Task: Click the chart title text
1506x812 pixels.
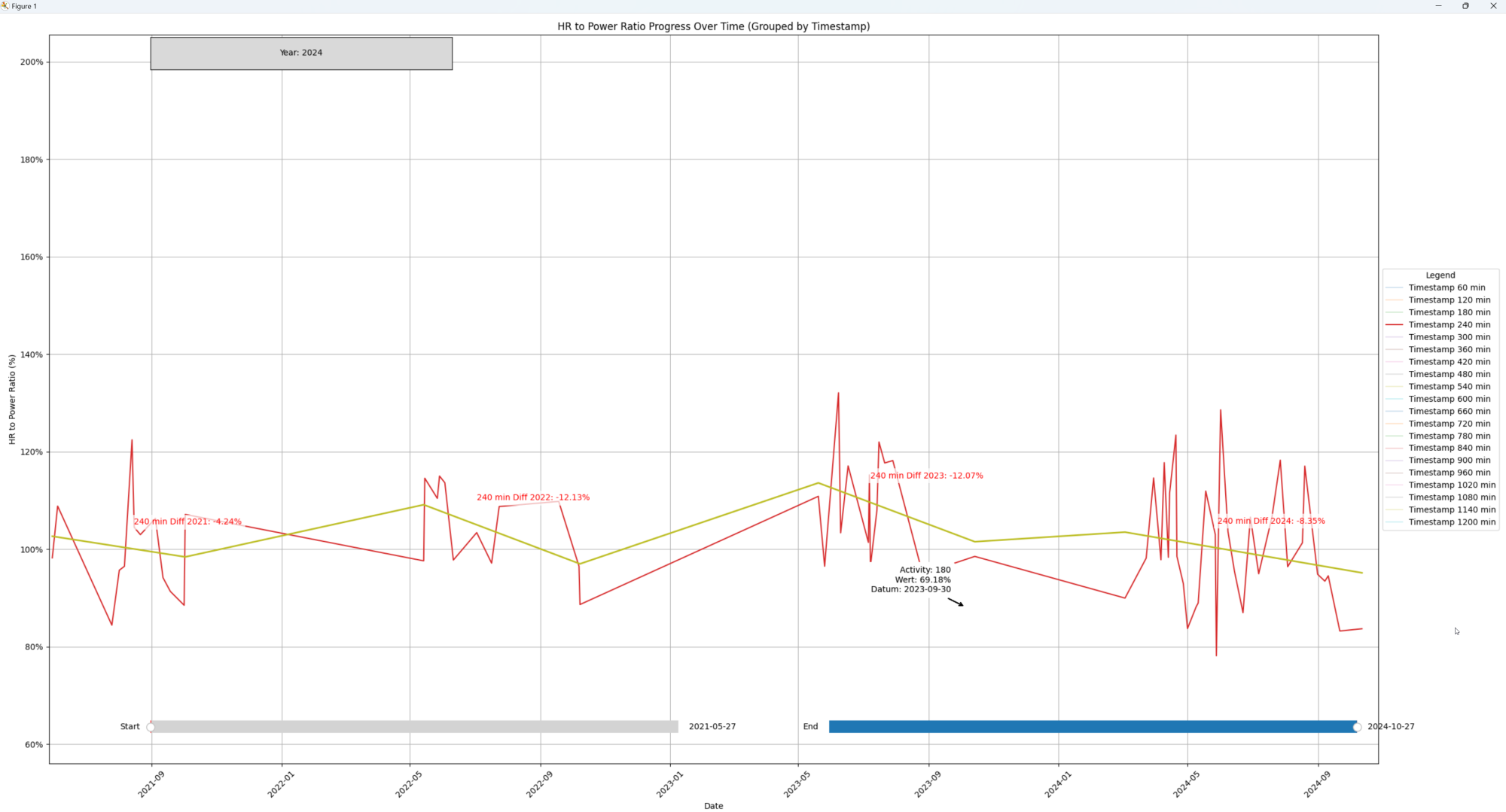Action: [713, 26]
